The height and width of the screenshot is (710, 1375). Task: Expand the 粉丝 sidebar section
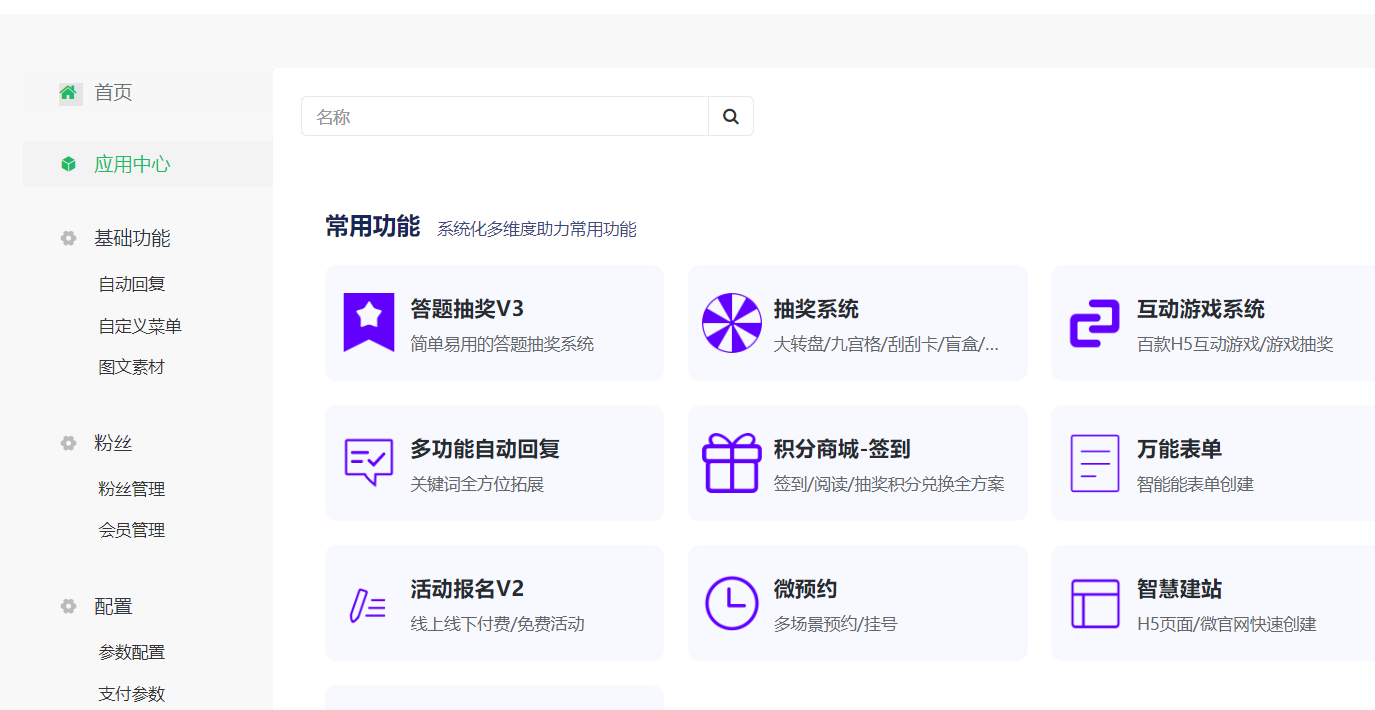114,443
